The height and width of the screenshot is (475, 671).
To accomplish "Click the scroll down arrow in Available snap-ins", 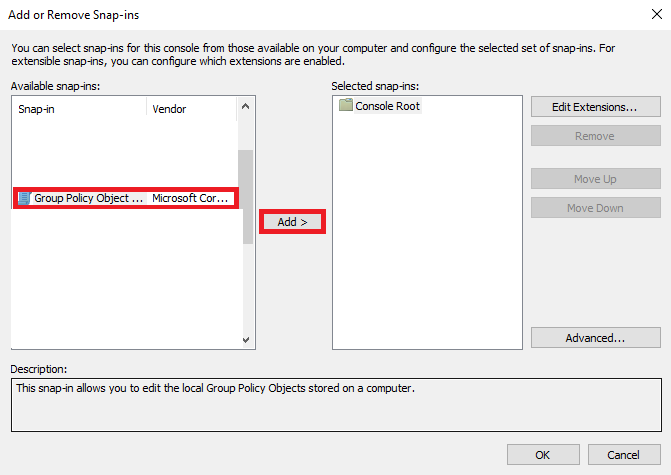I will [x=246, y=340].
